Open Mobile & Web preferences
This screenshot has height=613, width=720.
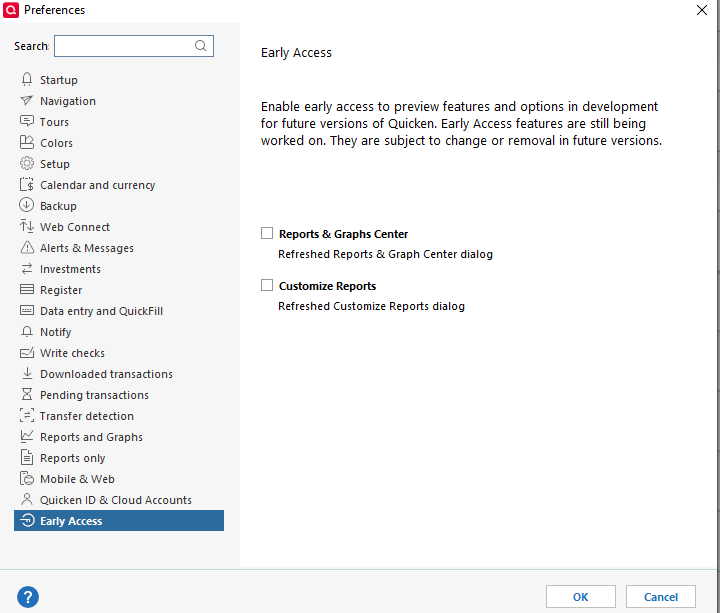coord(77,479)
